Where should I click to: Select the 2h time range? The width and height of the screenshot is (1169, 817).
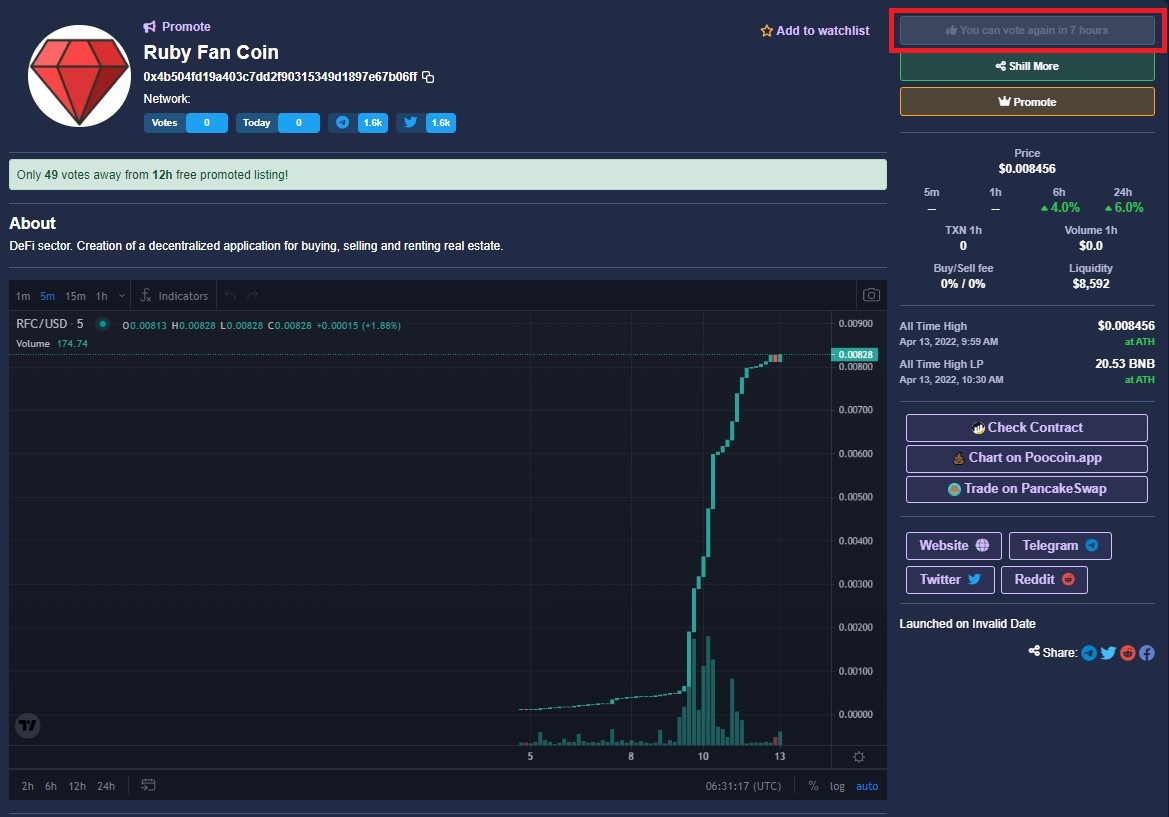pos(28,786)
